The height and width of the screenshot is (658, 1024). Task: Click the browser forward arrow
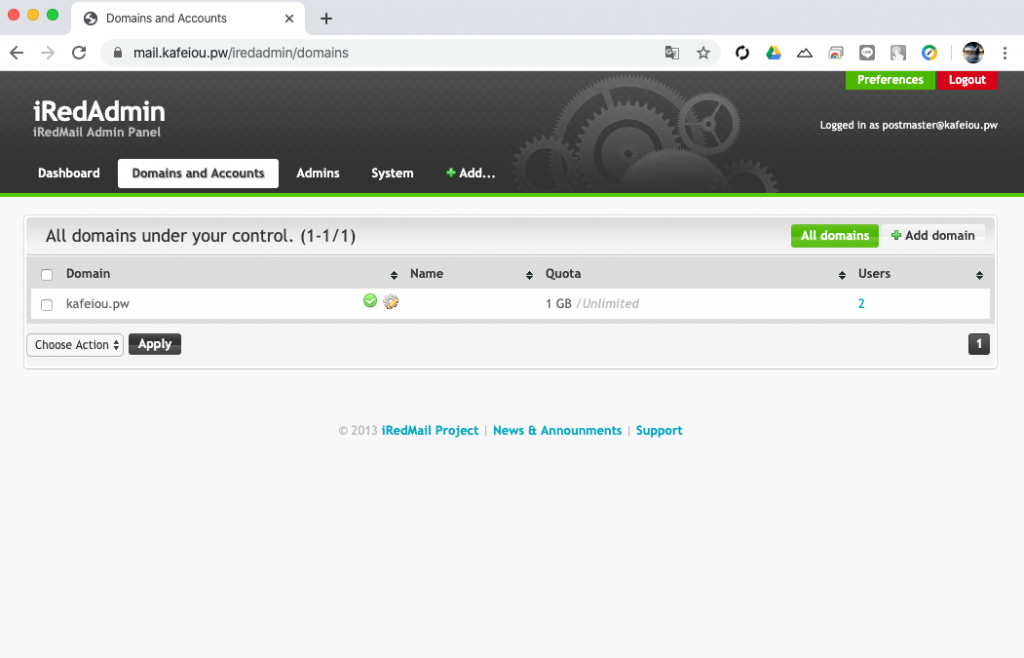(48, 53)
